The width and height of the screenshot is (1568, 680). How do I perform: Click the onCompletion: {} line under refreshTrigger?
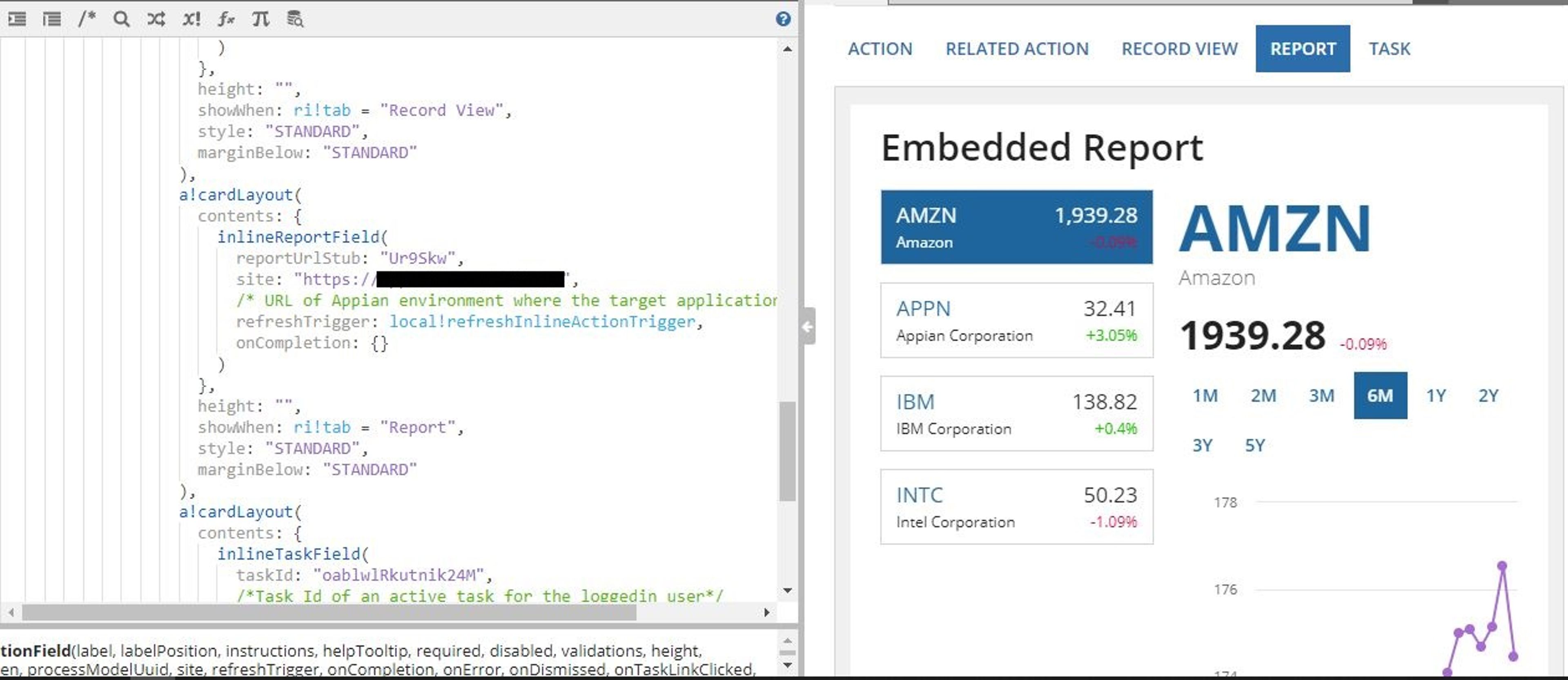coord(312,342)
